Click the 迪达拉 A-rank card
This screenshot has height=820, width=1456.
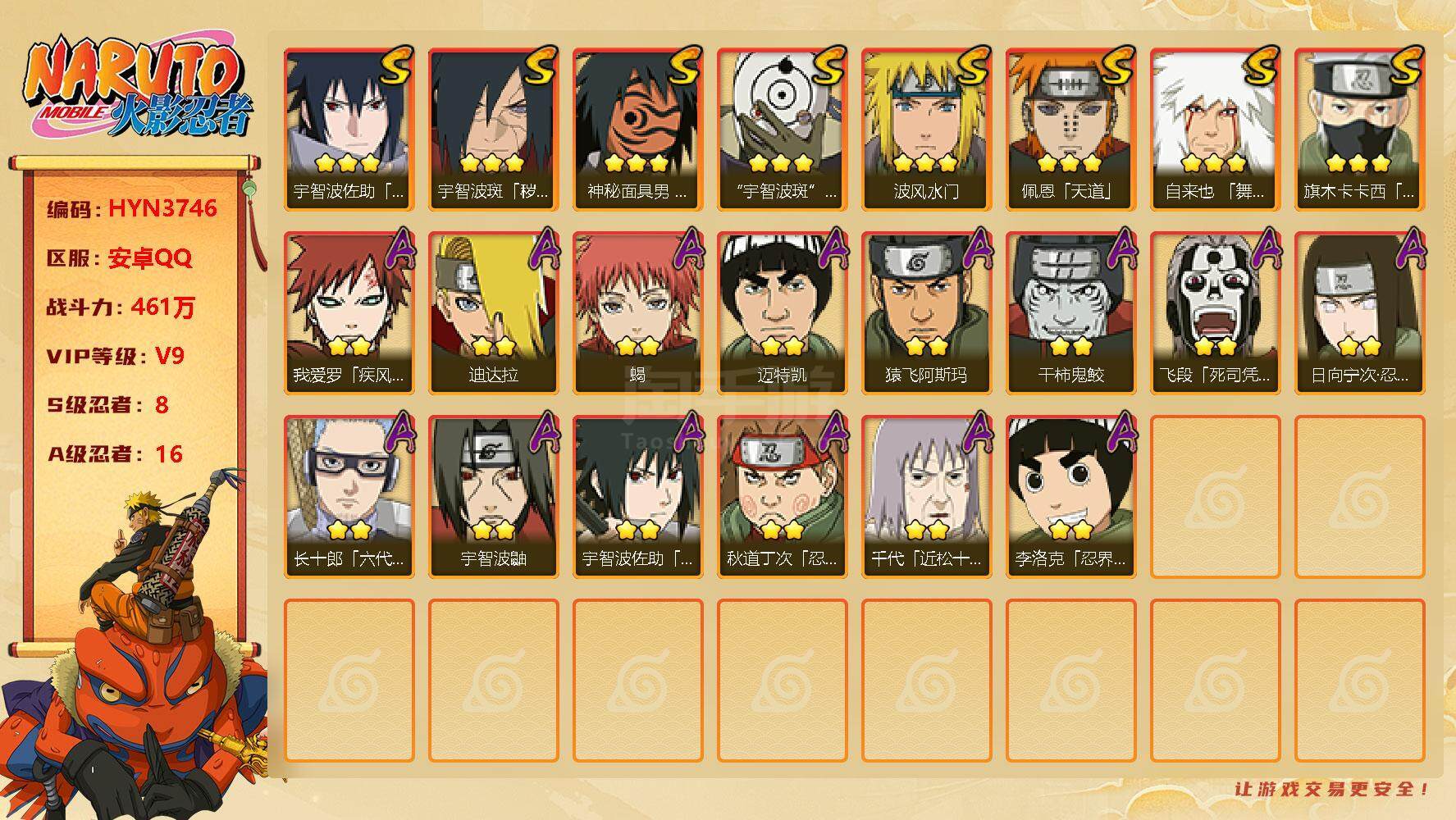point(493,313)
